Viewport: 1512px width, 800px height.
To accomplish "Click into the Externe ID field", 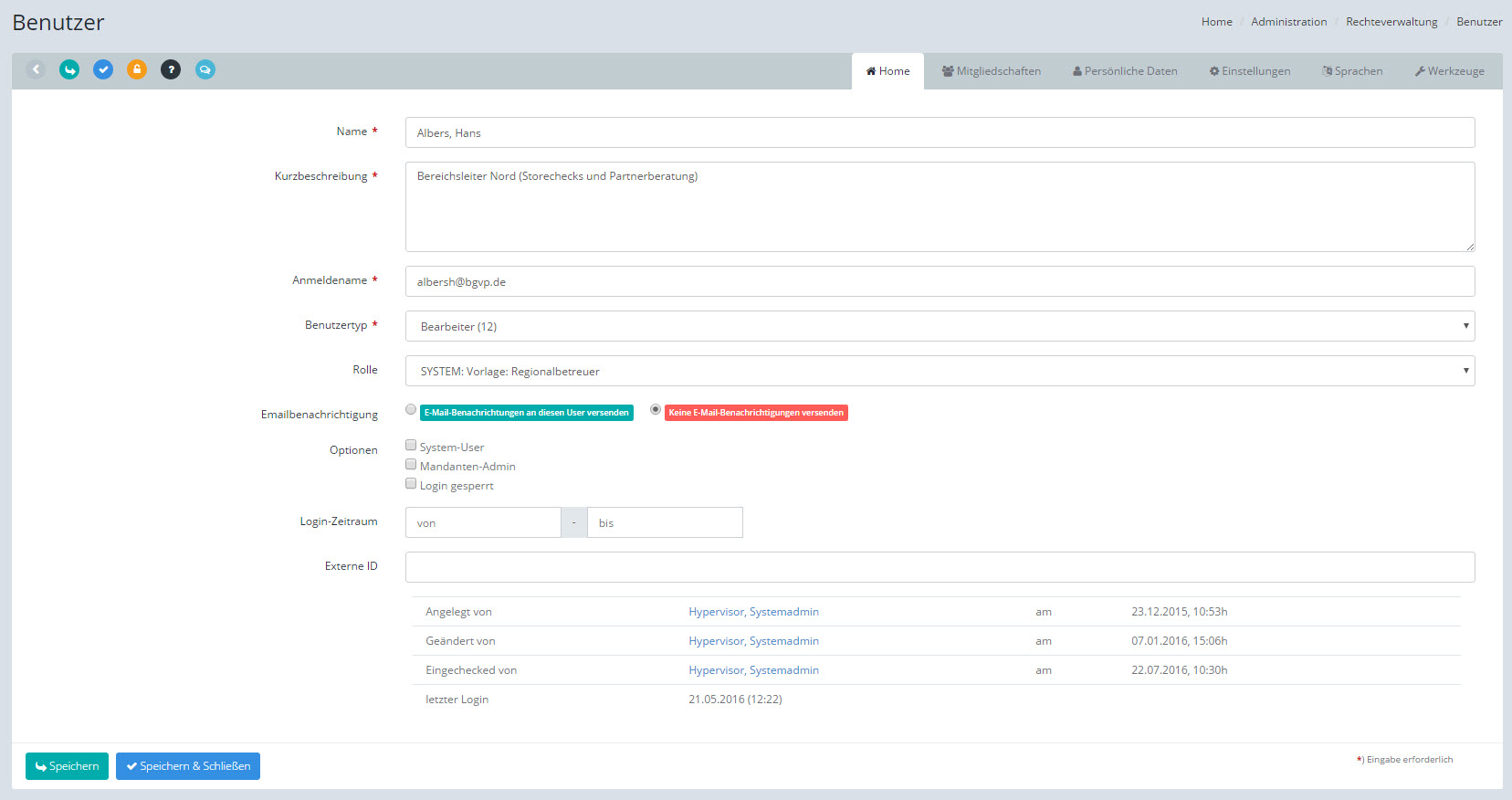I will click(940, 567).
